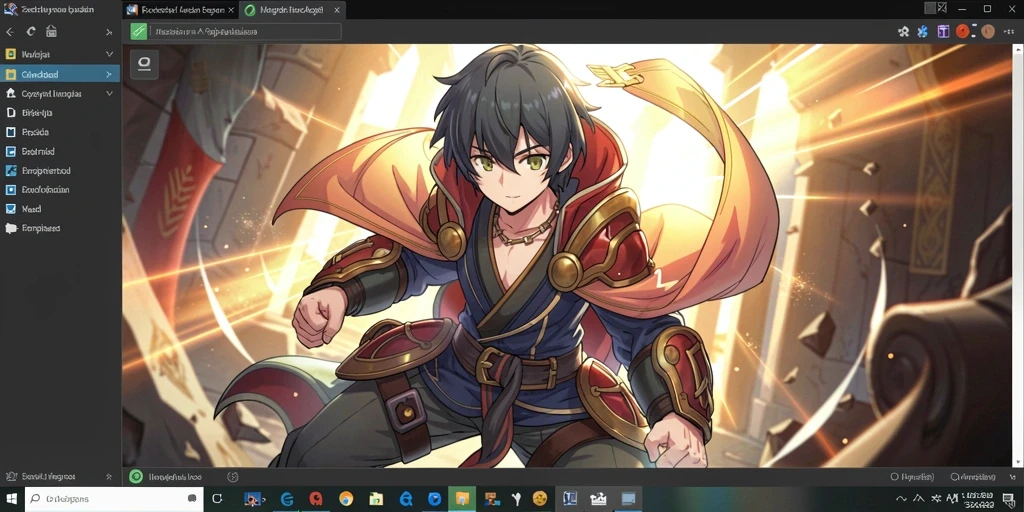The width and height of the screenshot is (1024, 512).
Task: Select the sidebar row with the house icon
Action: [60, 93]
